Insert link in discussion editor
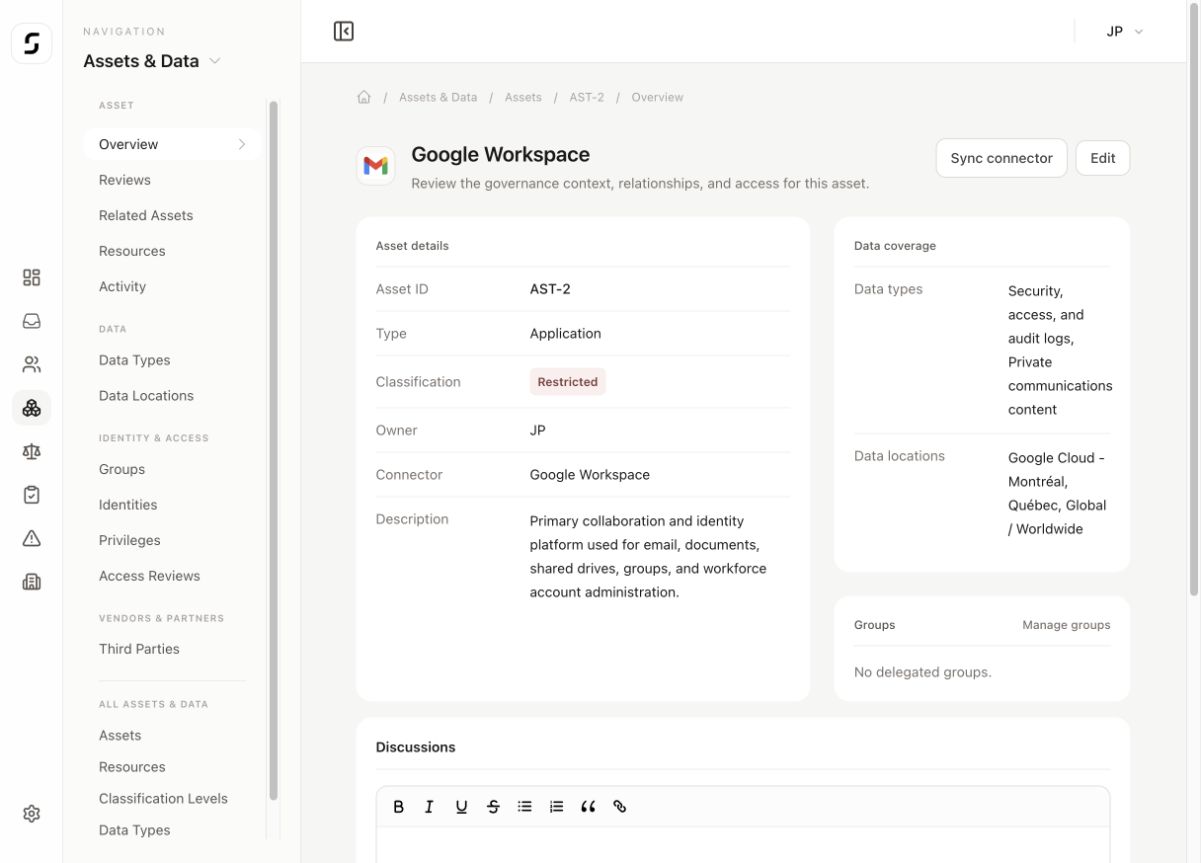1201x863 pixels. click(x=620, y=806)
